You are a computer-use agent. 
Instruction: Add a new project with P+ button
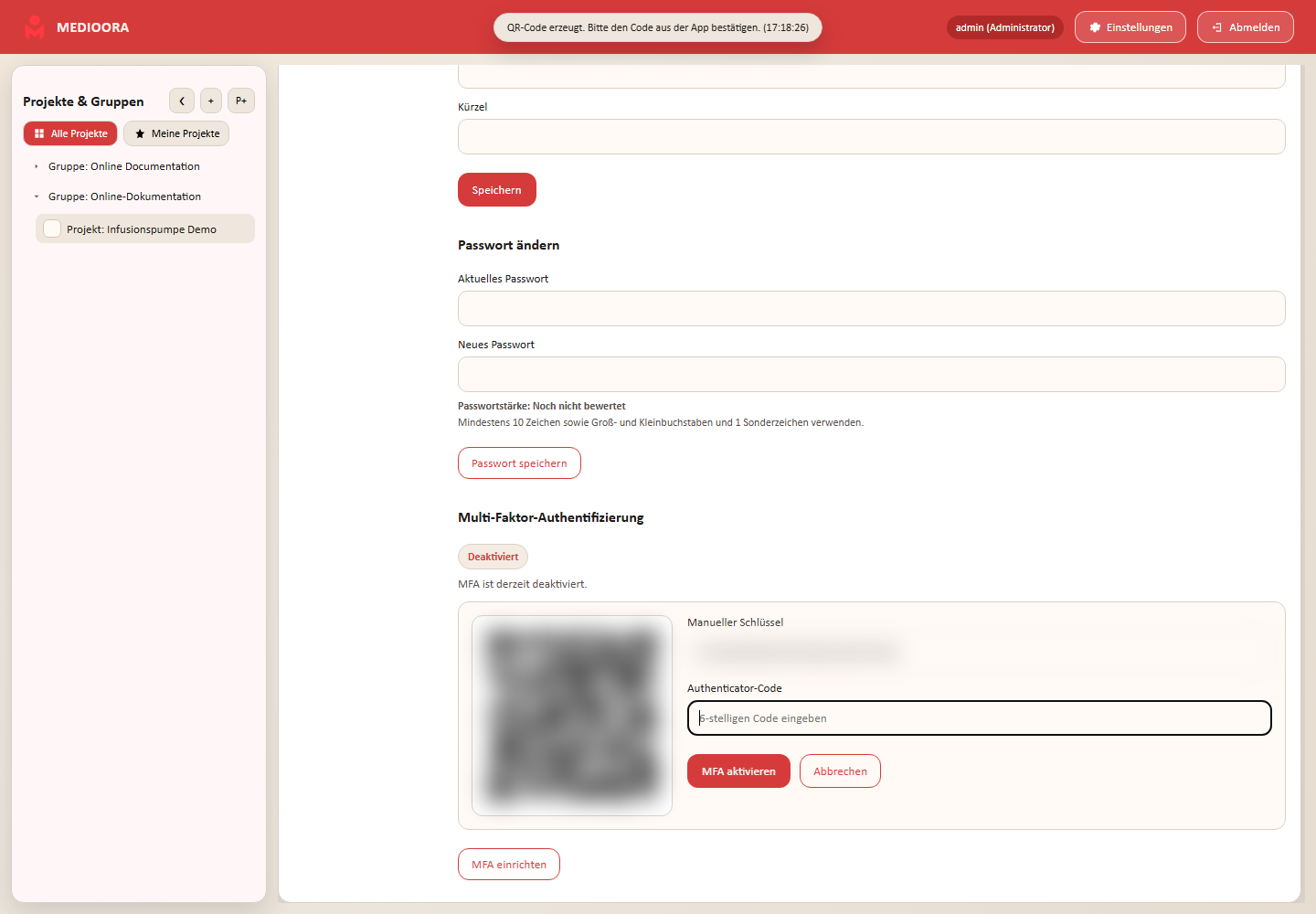click(241, 101)
